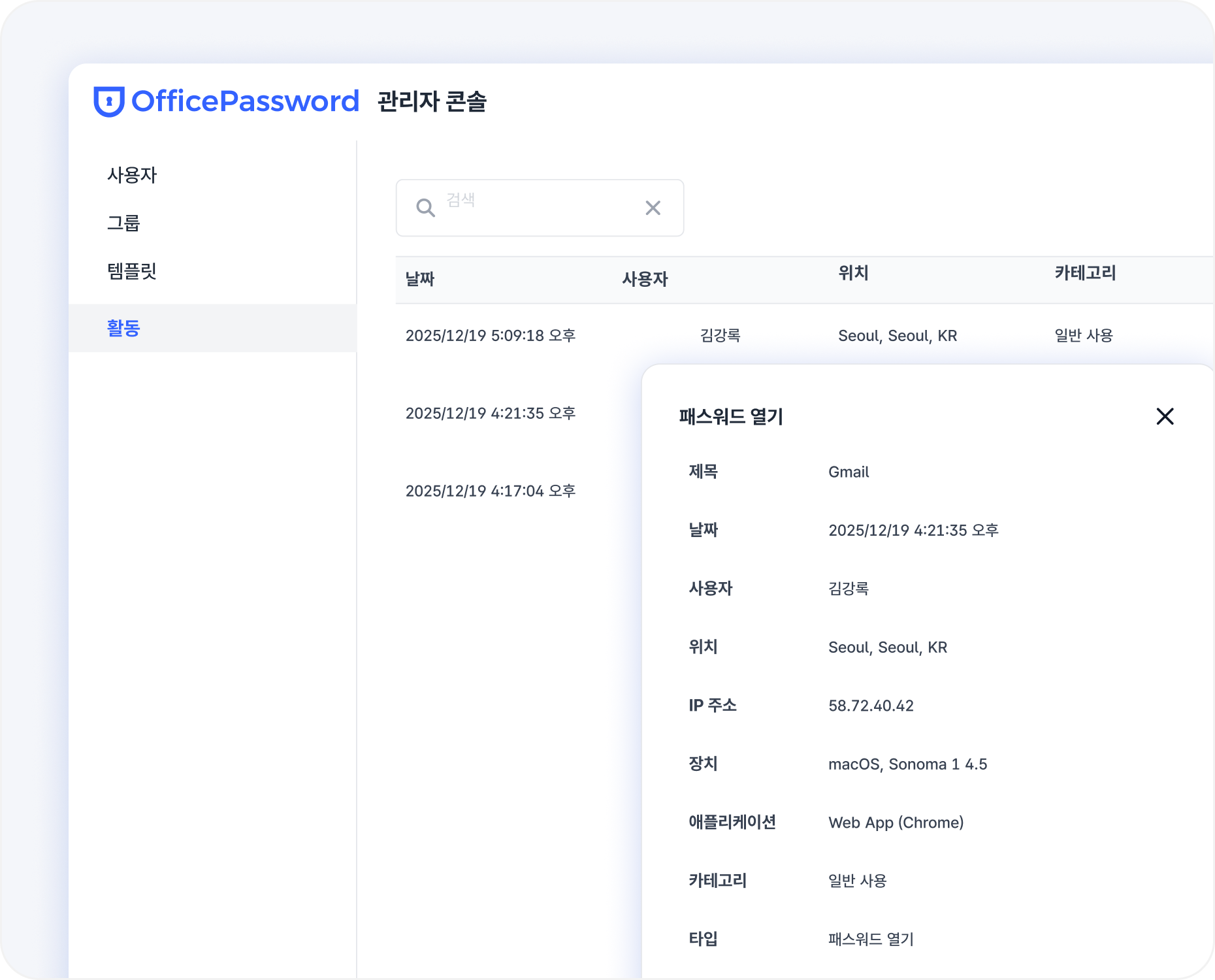
Task: Click the OfficePassword wordmark text
Action: point(245,101)
